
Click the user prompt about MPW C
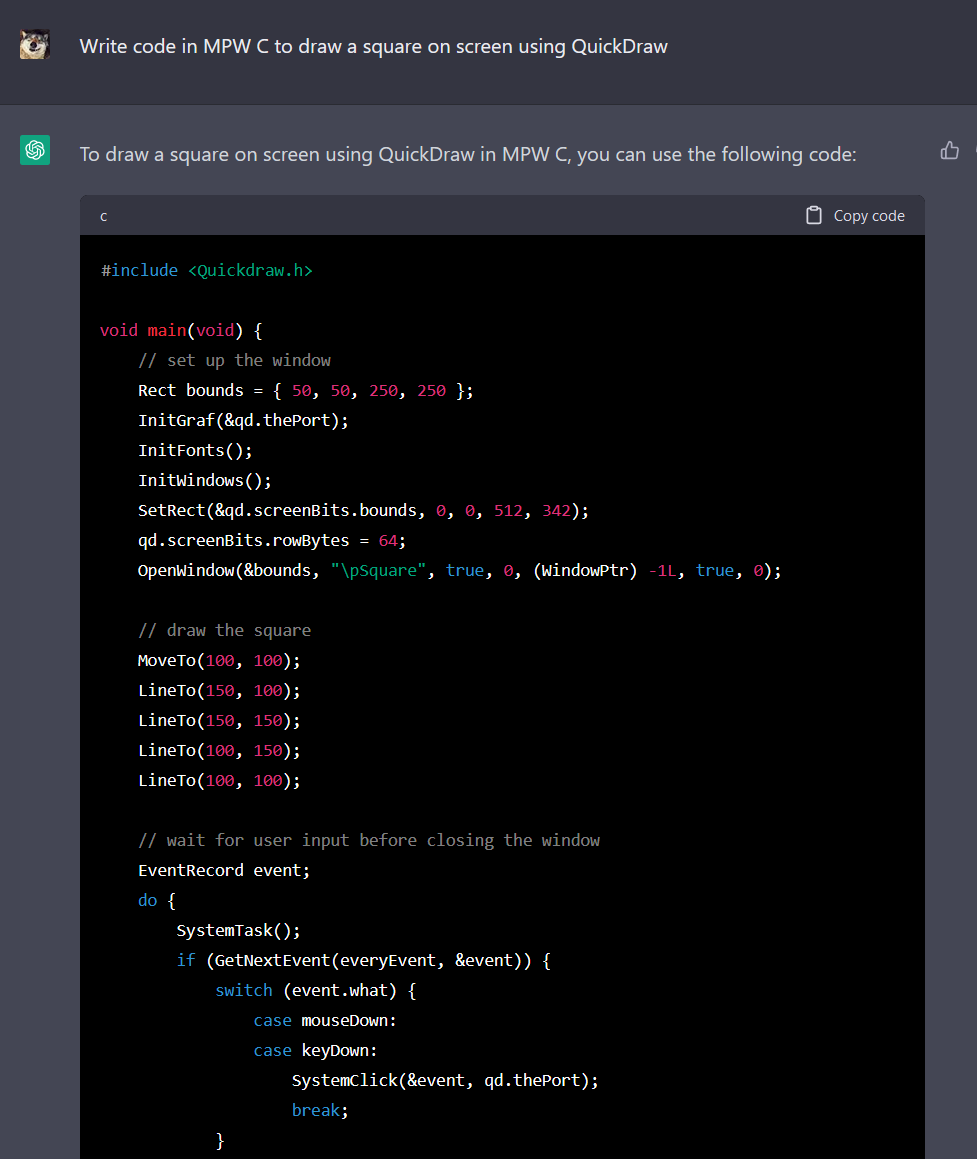point(373,47)
